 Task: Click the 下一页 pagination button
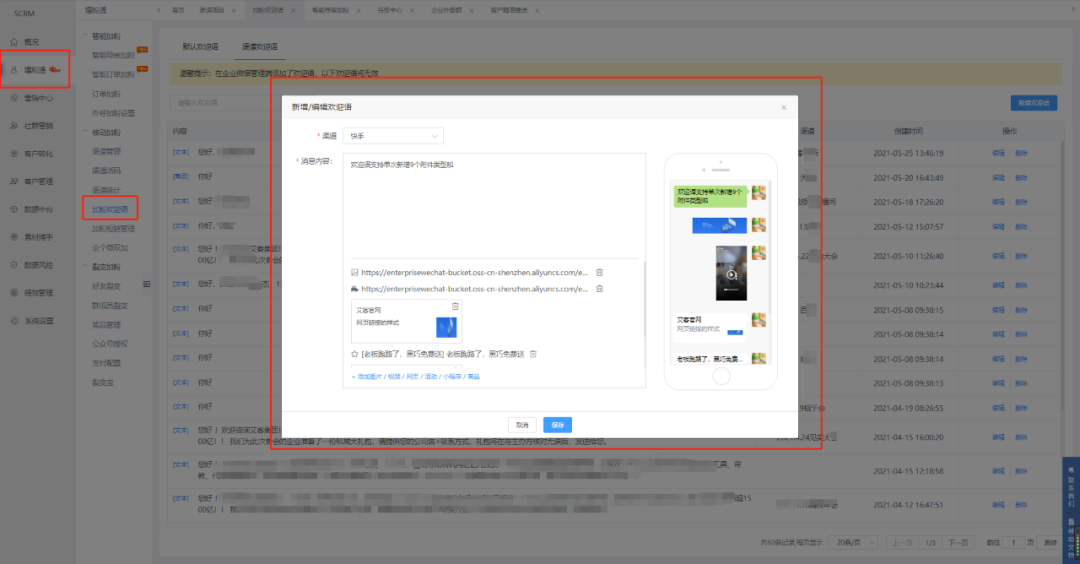[957, 542]
